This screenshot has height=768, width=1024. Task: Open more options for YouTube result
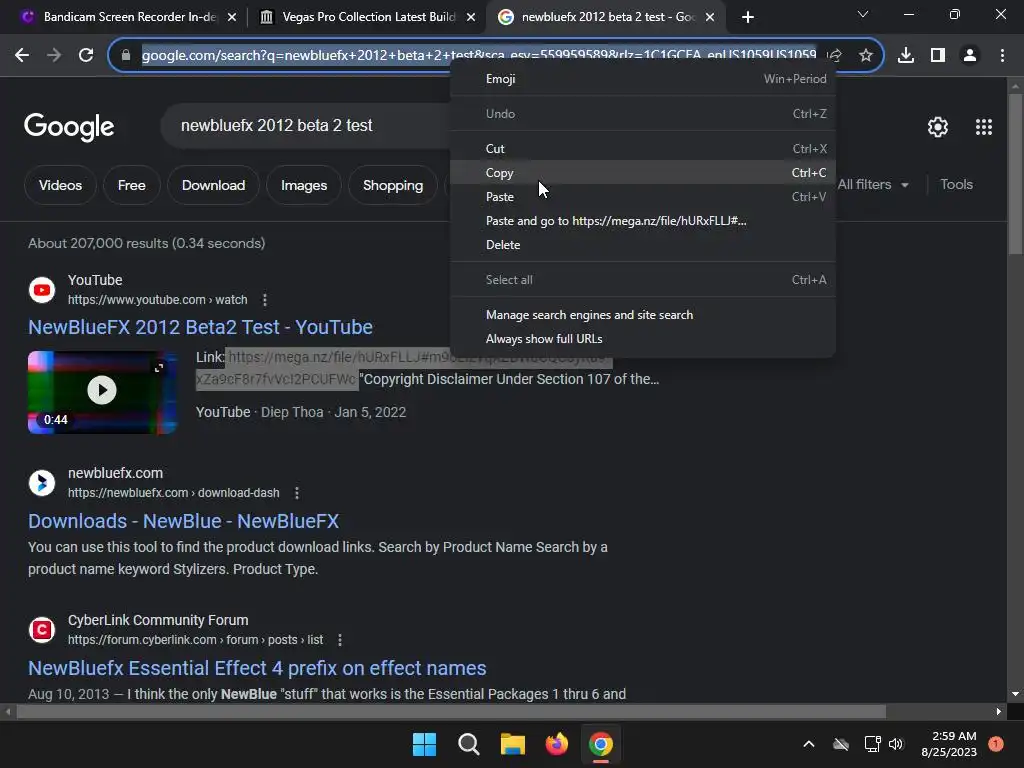coord(264,300)
